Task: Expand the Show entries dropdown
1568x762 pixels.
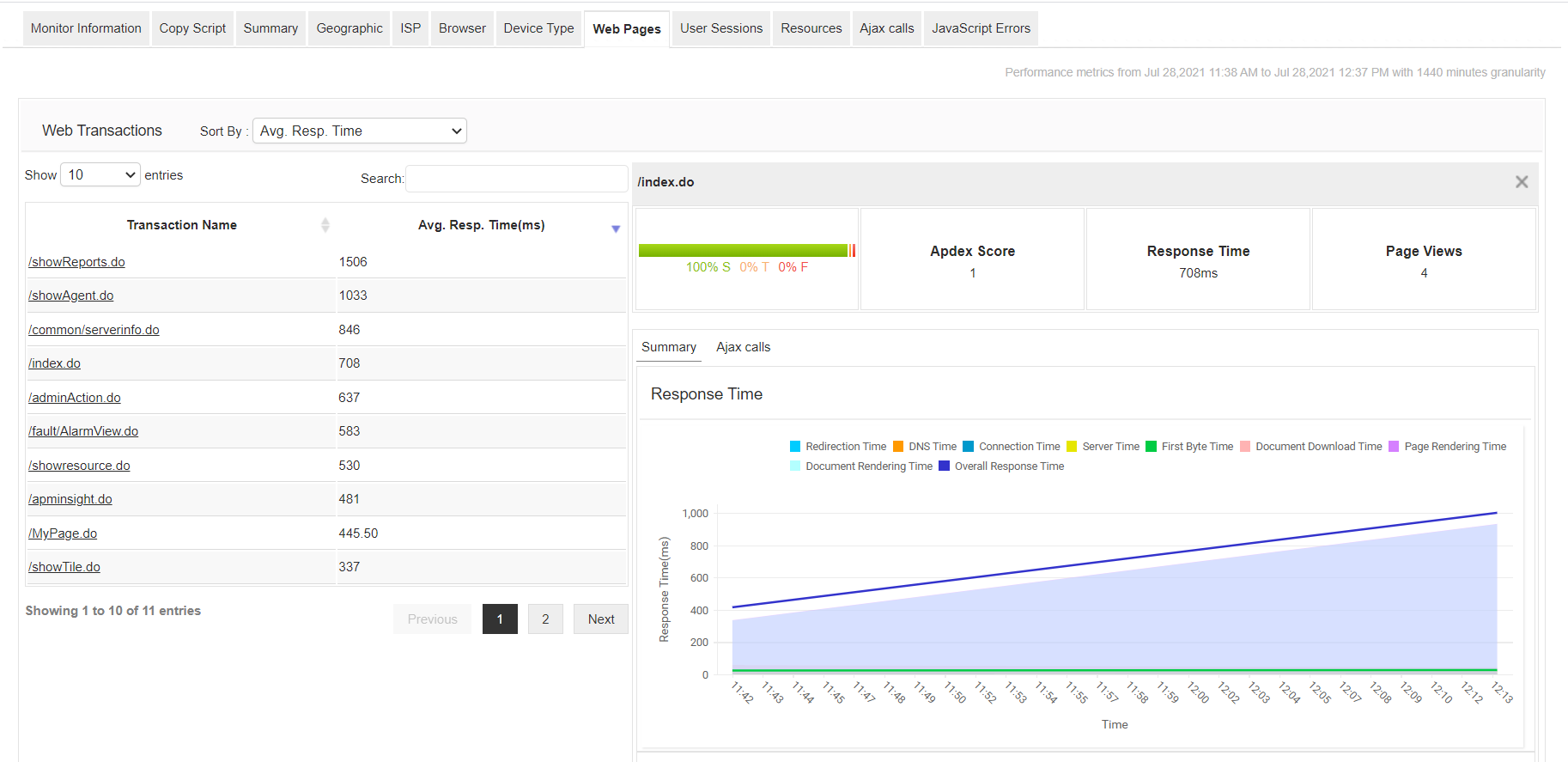Action: point(100,175)
